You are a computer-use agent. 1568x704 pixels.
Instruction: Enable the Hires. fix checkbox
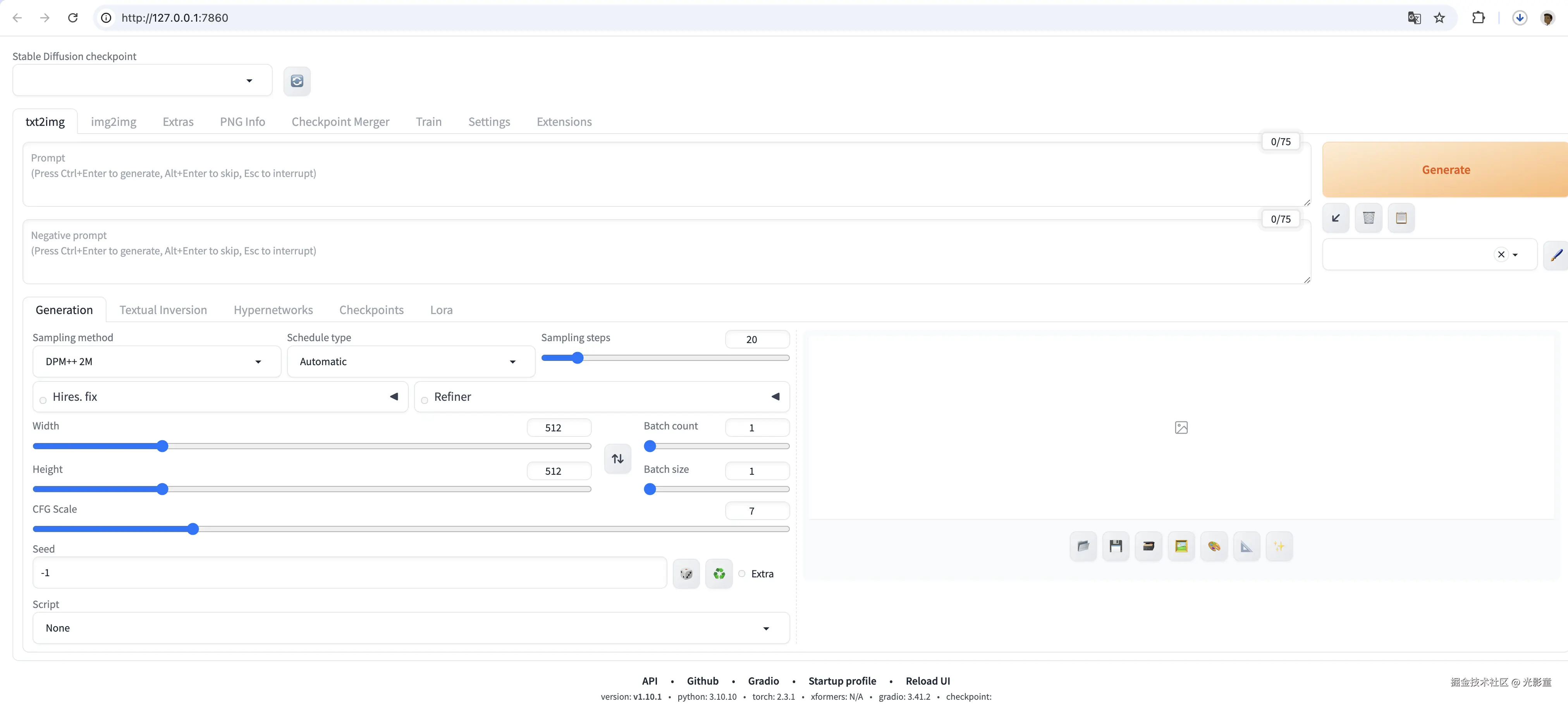click(x=43, y=400)
